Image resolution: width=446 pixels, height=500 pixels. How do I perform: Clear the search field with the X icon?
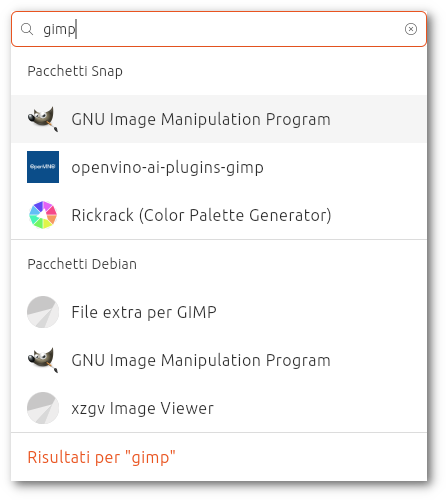pyautogui.click(x=410, y=29)
